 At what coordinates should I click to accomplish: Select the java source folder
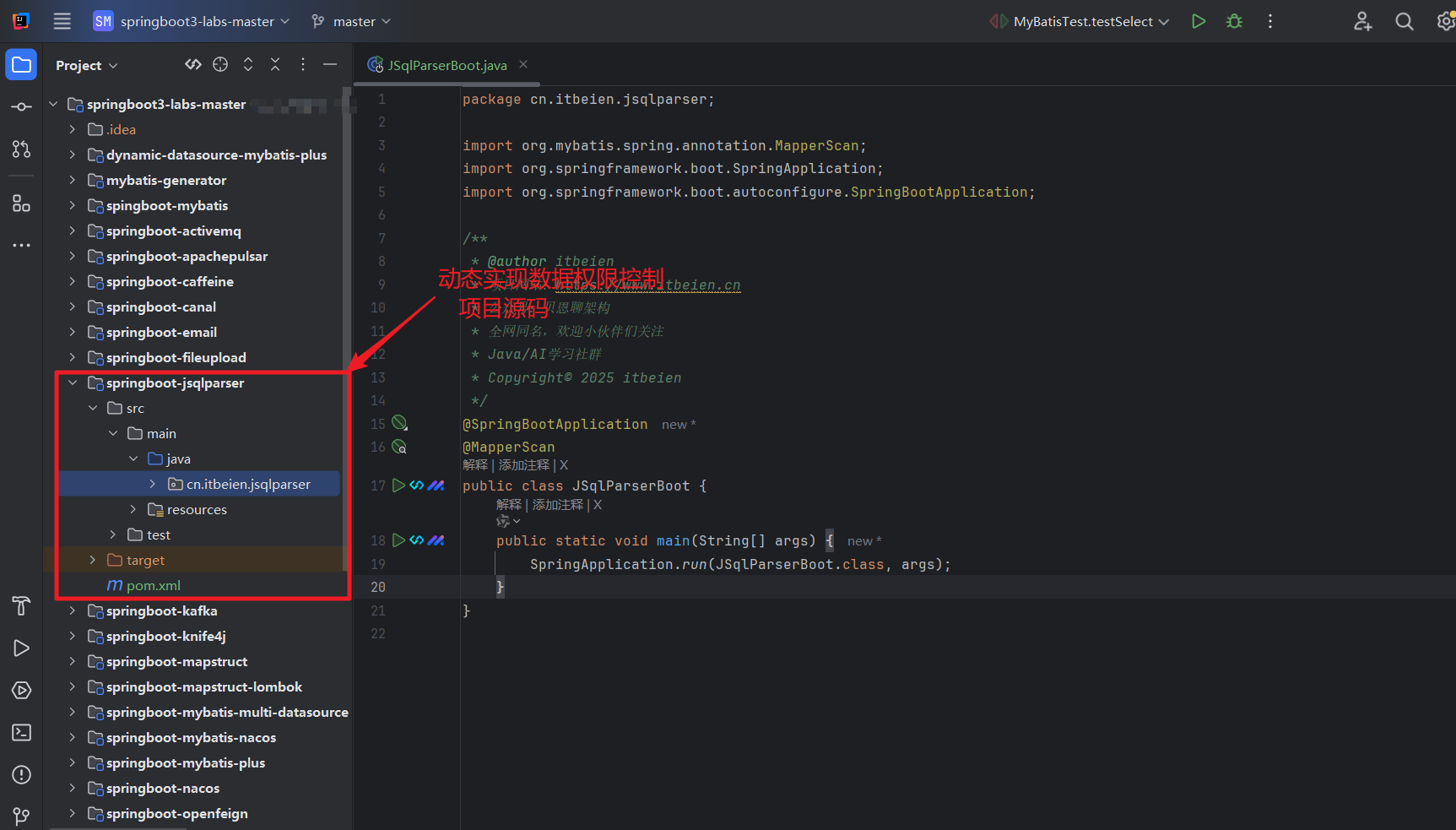click(x=169, y=459)
